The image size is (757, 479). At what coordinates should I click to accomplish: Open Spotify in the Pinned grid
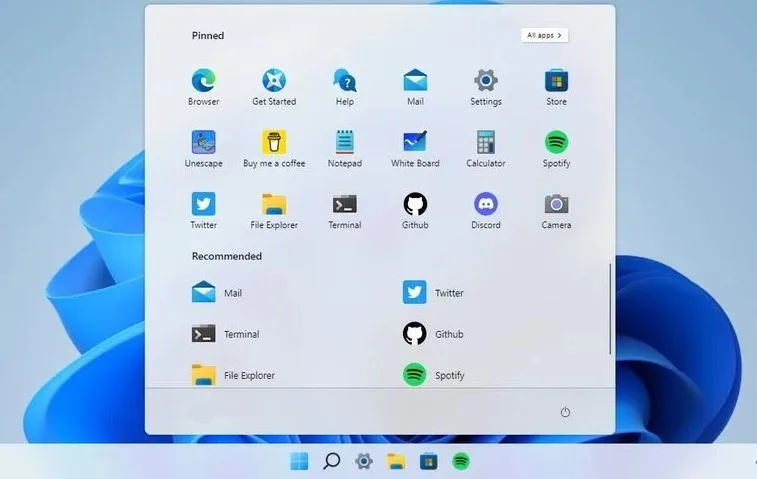(556, 149)
